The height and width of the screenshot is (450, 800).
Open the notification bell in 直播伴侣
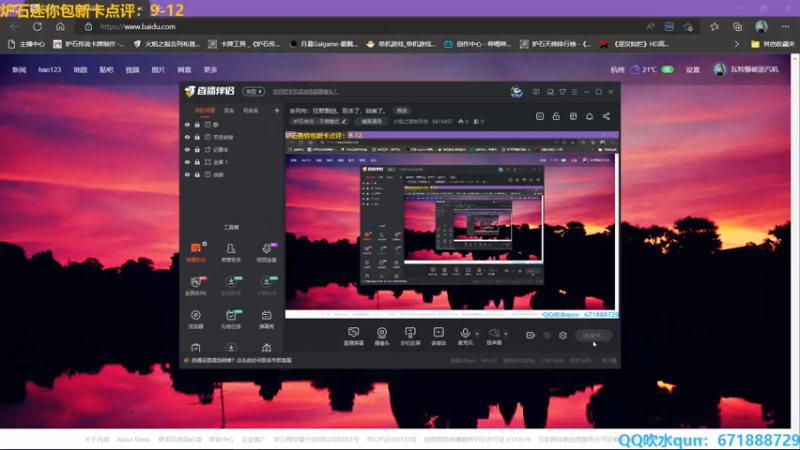coord(589,116)
